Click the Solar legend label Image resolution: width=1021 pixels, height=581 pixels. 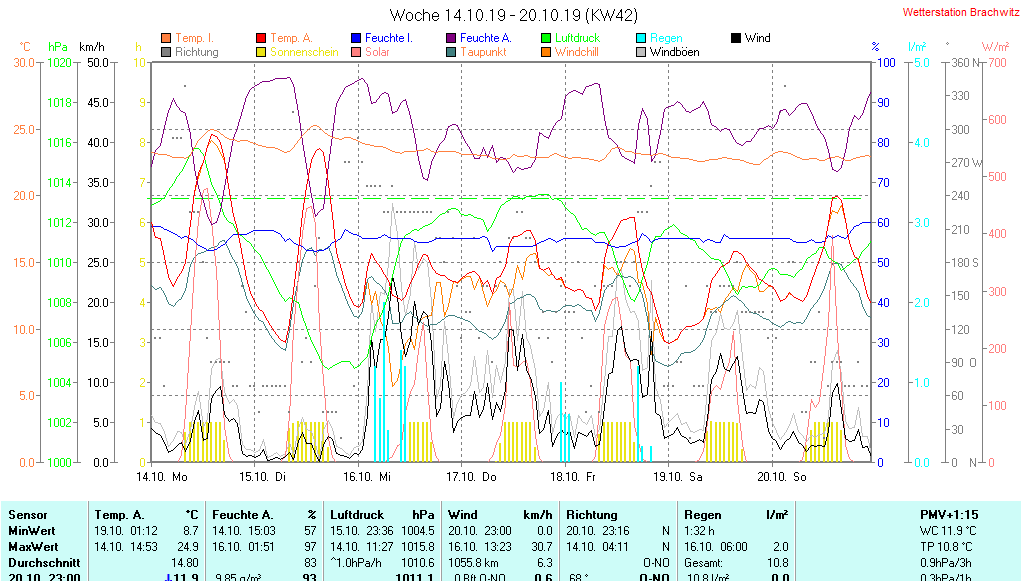377,52
